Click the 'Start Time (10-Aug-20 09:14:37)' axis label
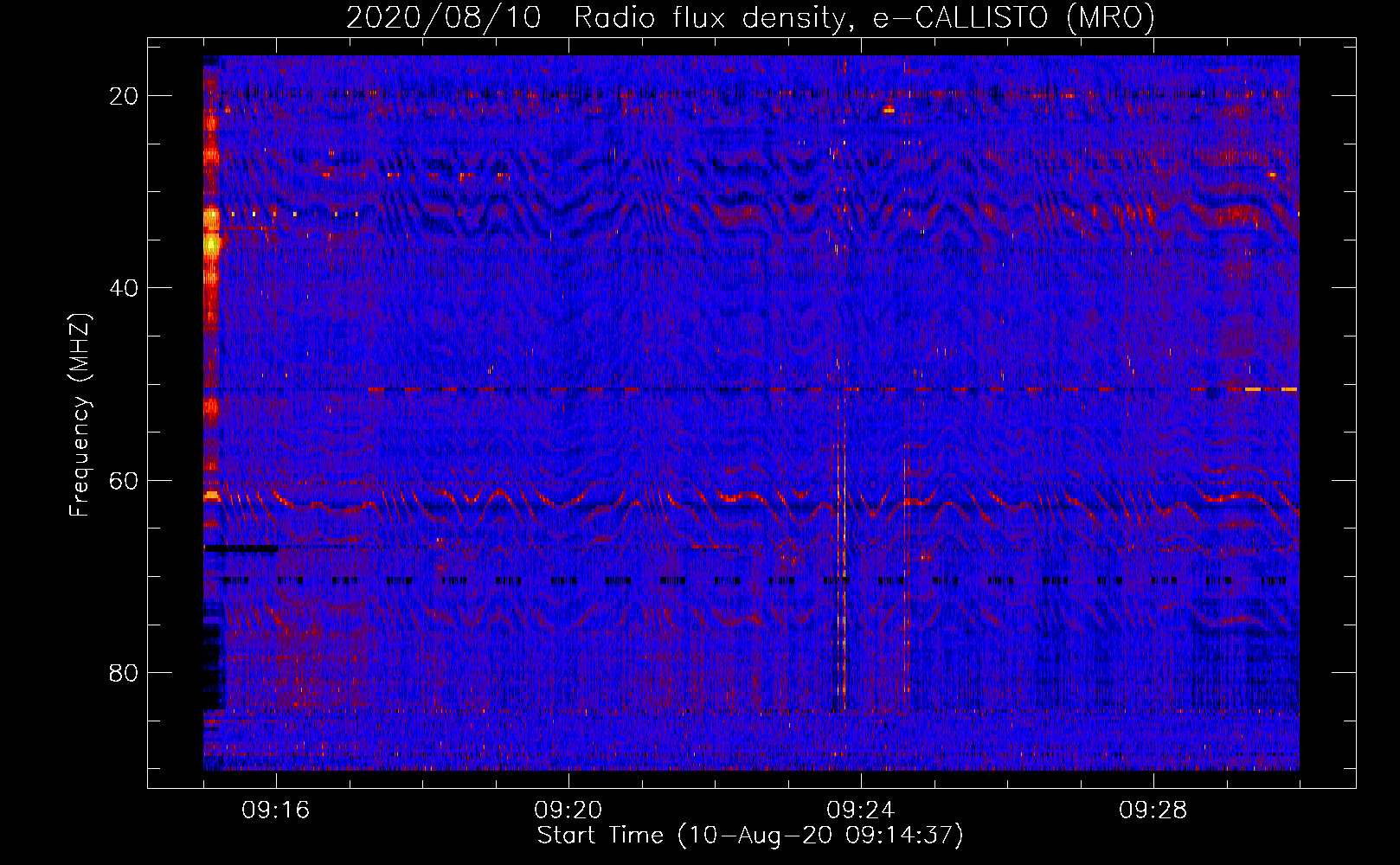 [750, 836]
